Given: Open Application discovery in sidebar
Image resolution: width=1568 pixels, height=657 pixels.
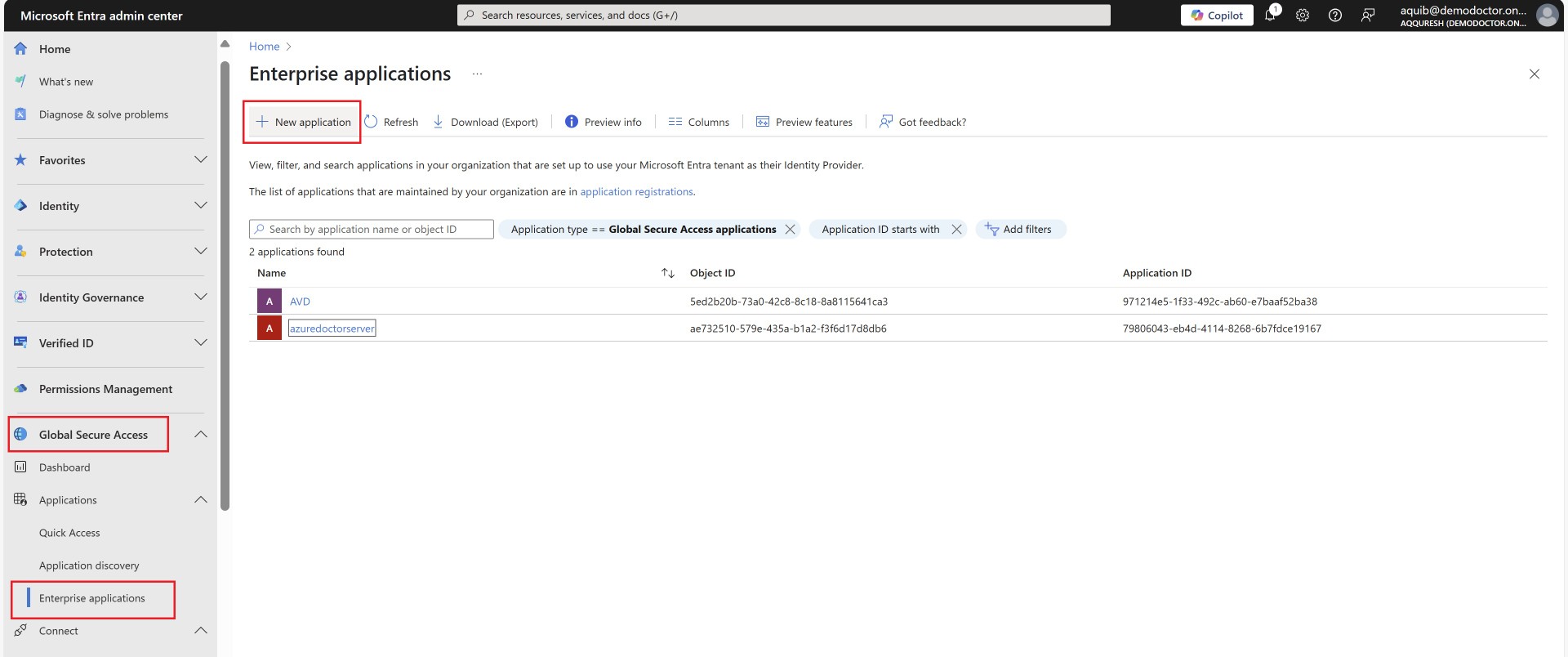Looking at the screenshot, I should pos(89,565).
